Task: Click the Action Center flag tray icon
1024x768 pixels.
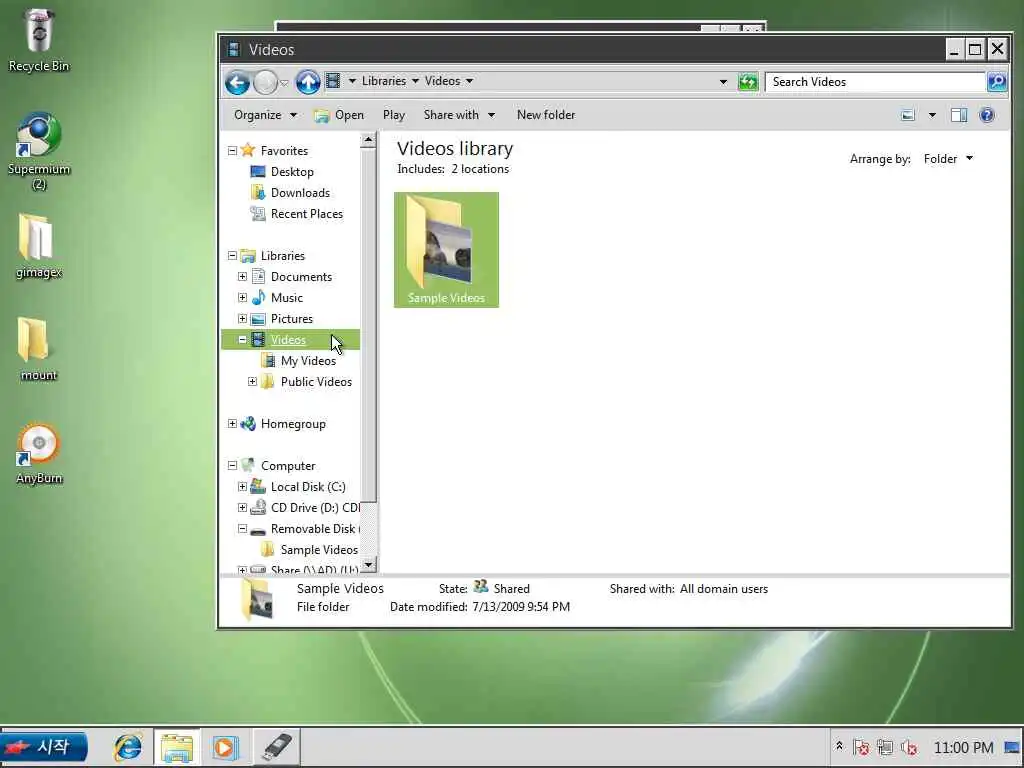Action: (861, 747)
